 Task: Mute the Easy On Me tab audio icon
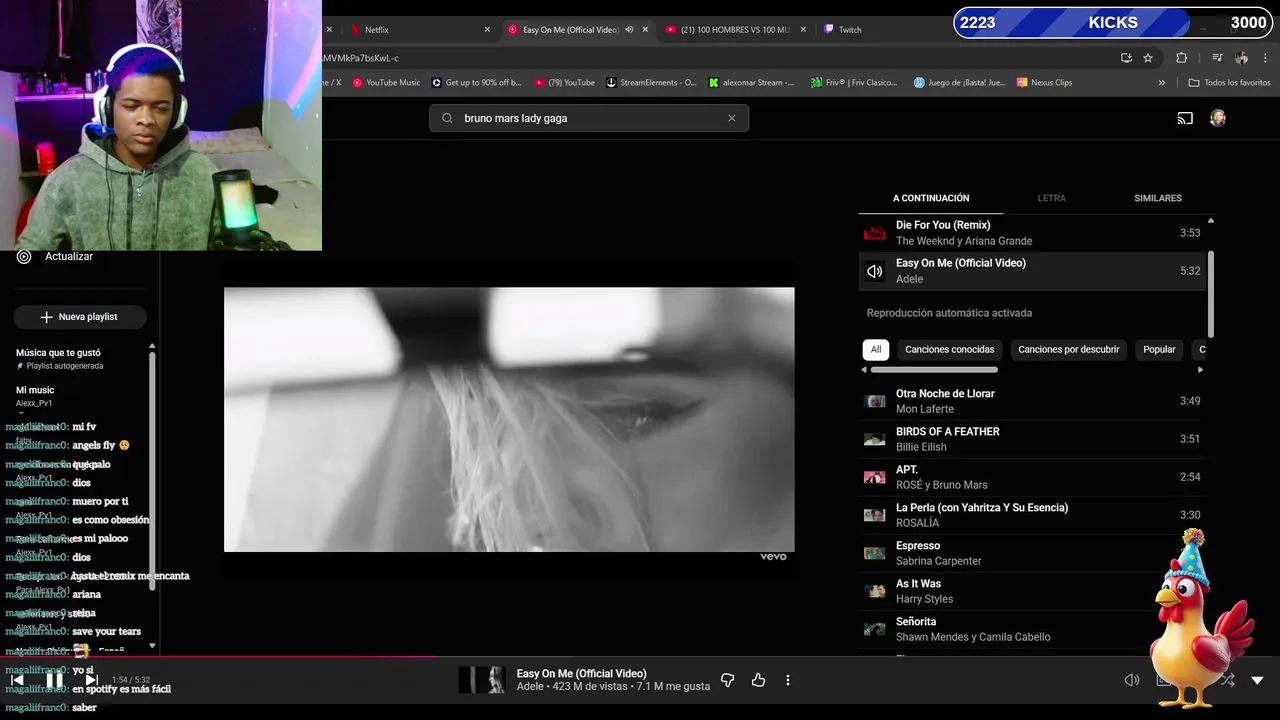[x=629, y=29]
